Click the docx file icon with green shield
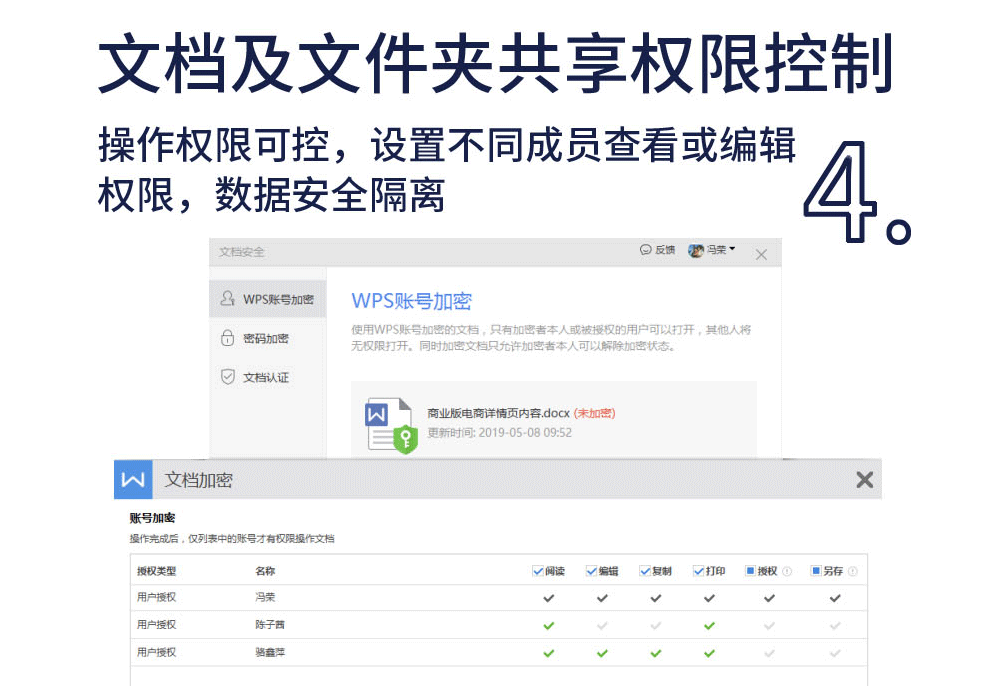The image size is (1000, 686). click(x=390, y=425)
